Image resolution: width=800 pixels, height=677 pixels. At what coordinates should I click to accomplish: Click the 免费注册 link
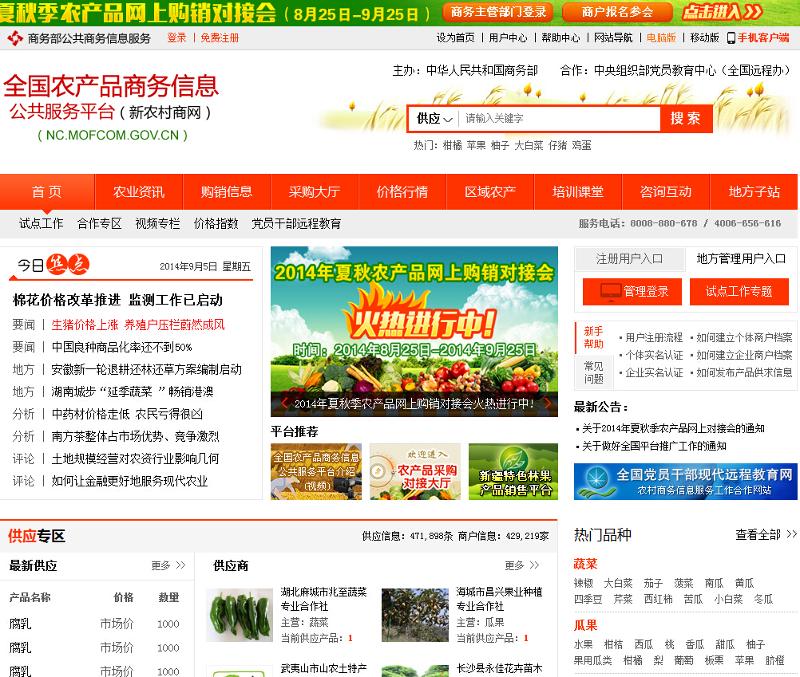[219, 38]
